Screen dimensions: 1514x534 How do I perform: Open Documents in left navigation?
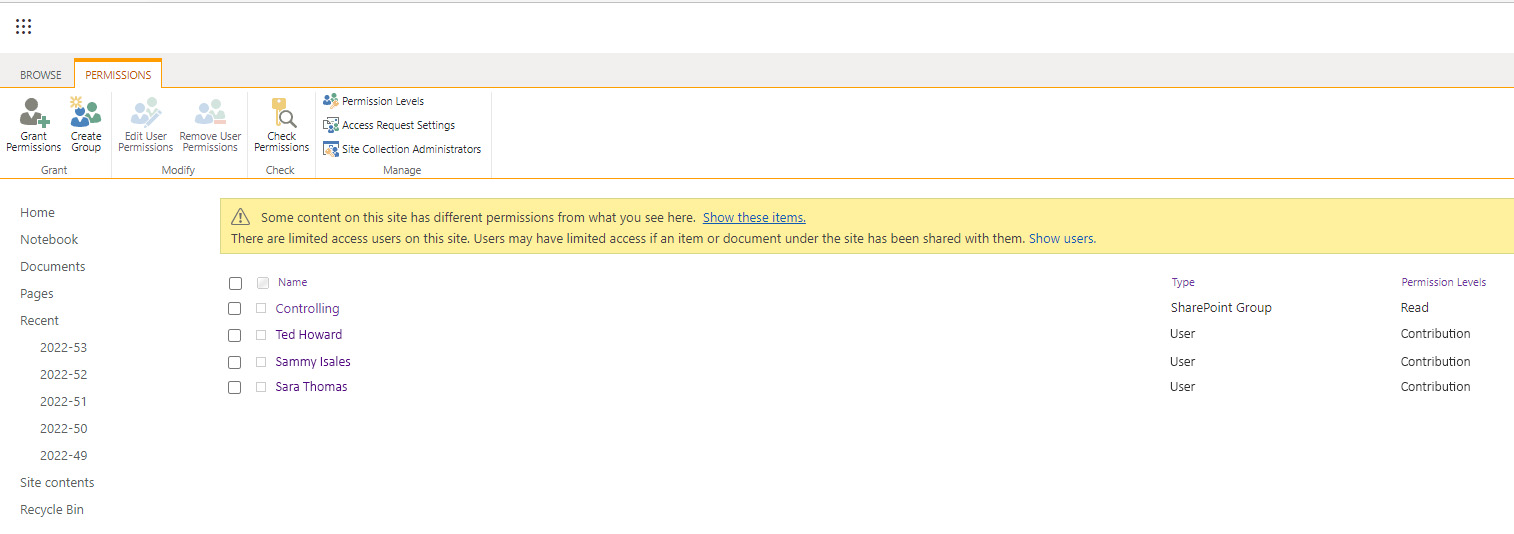coord(53,267)
